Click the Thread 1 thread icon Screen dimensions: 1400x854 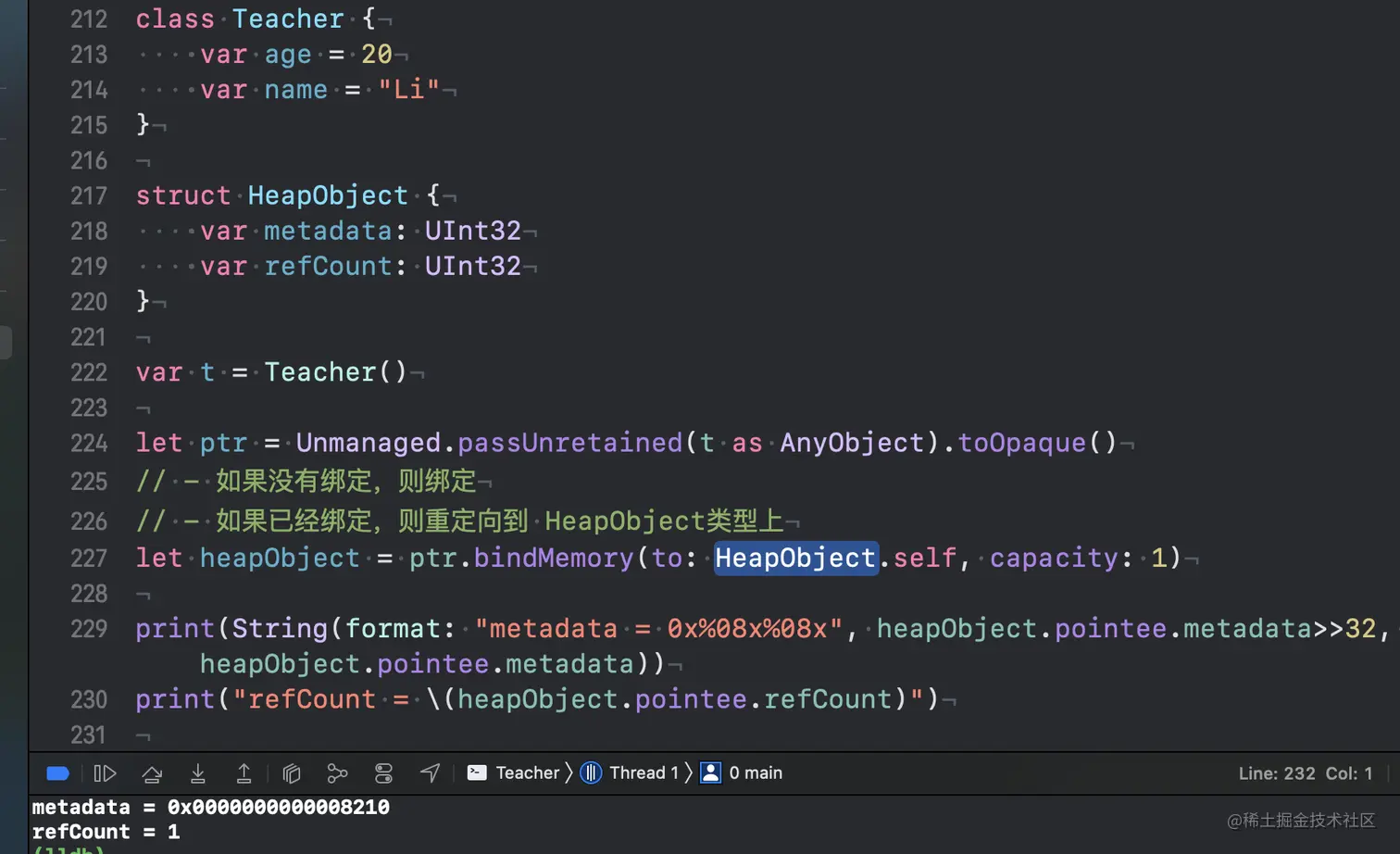coord(591,772)
